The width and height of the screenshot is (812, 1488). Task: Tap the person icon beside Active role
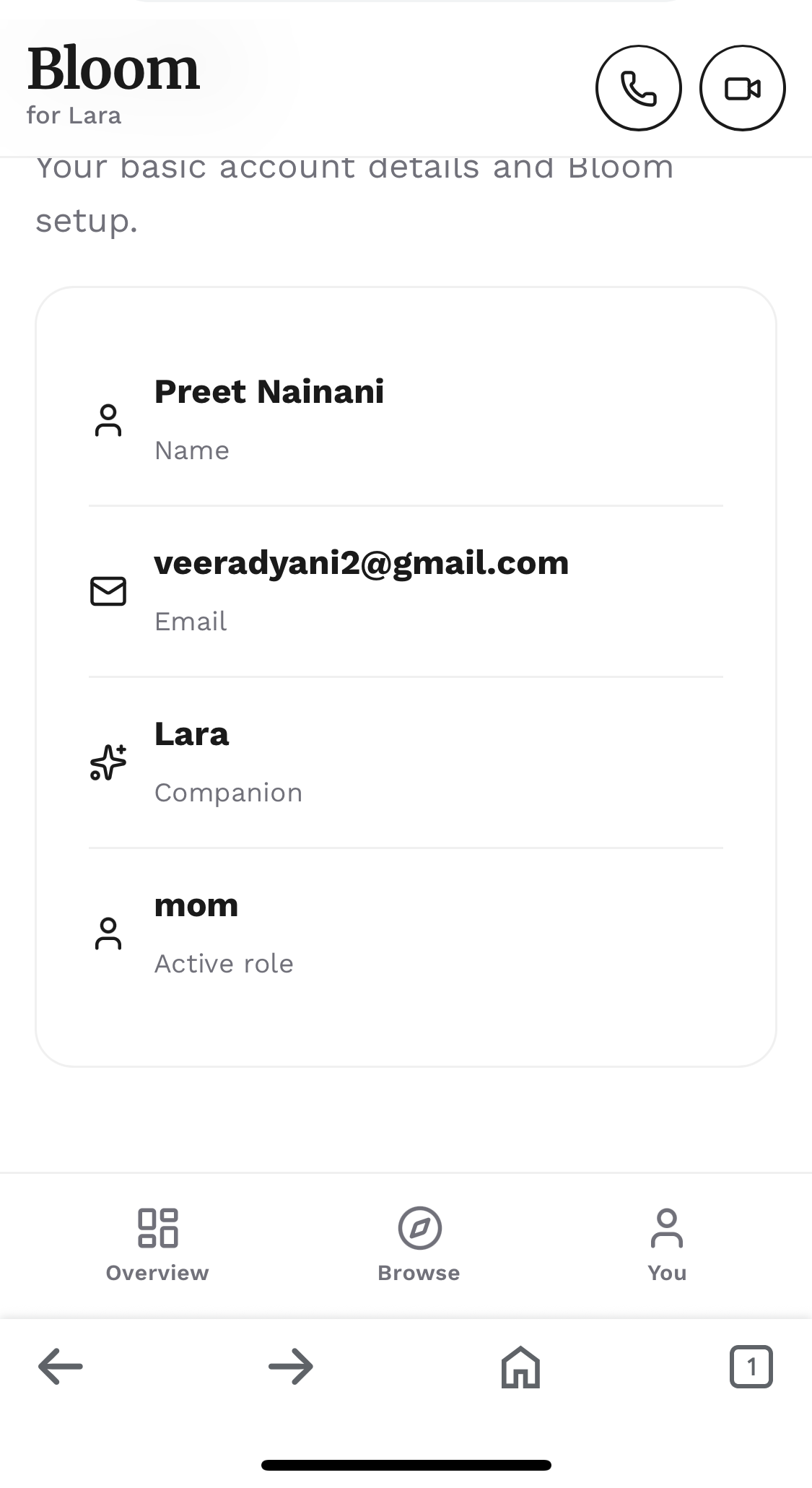[x=108, y=933]
